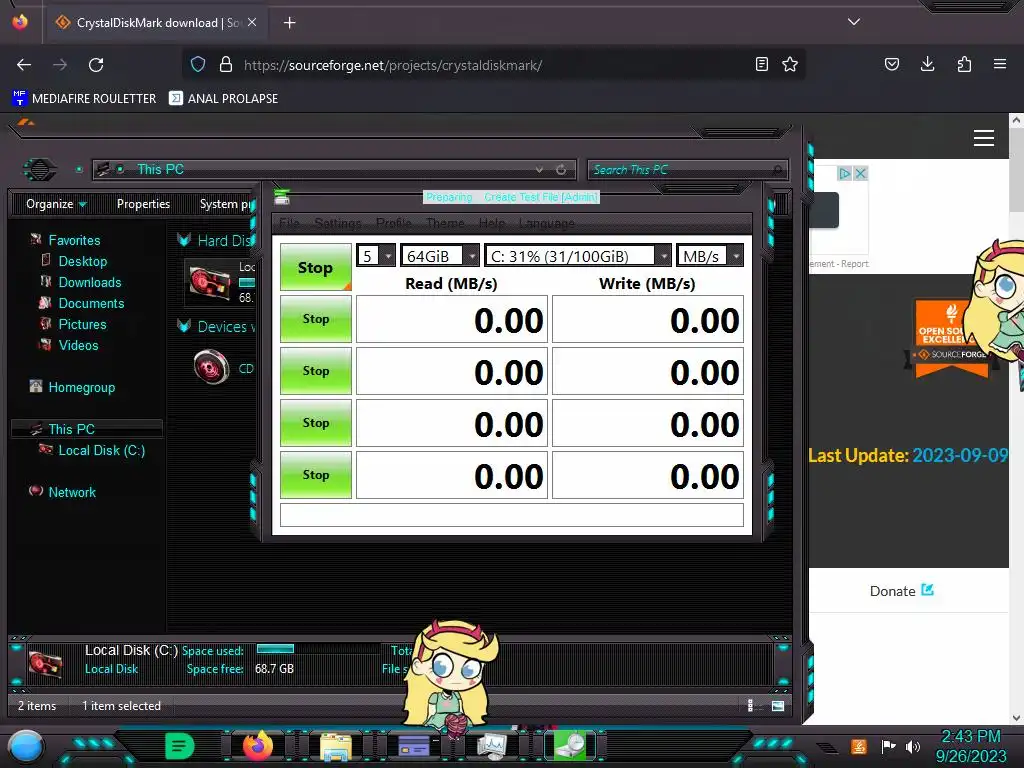
Task: Click the Search This PC field
Action: tap(688, 170)
